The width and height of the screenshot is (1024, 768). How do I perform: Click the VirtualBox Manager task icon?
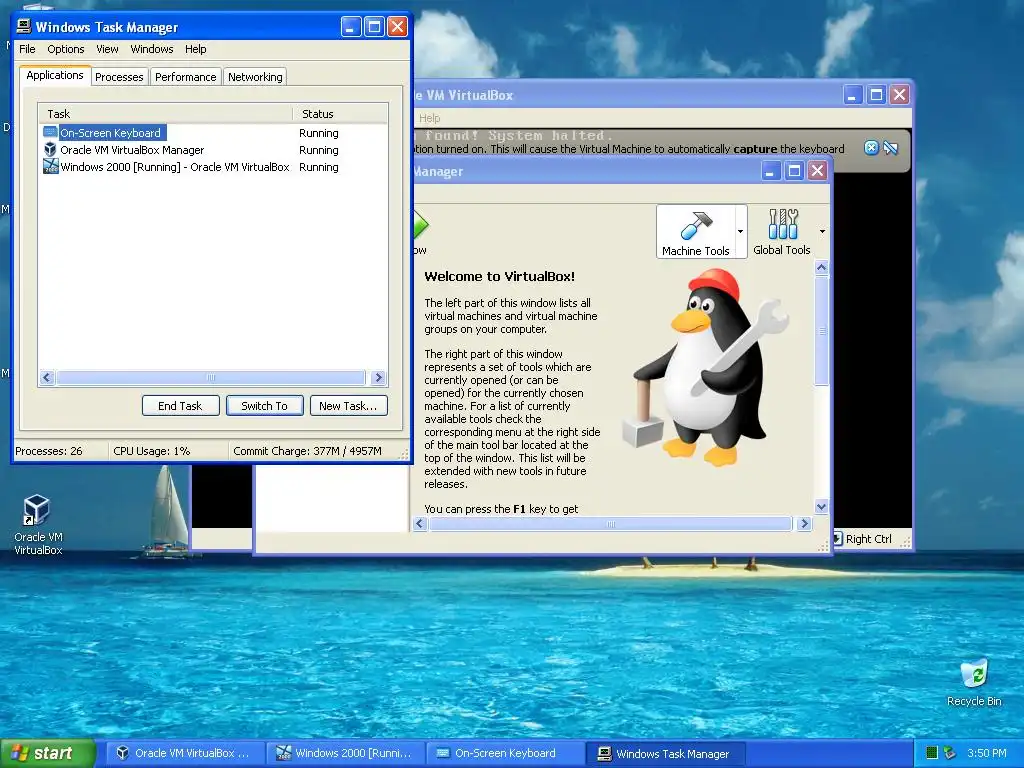tap(50, 150)
